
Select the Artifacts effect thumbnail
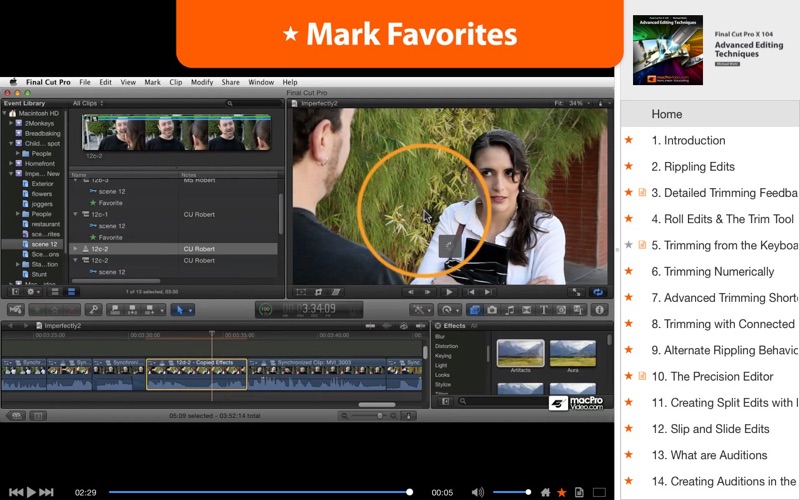(520, 353)
